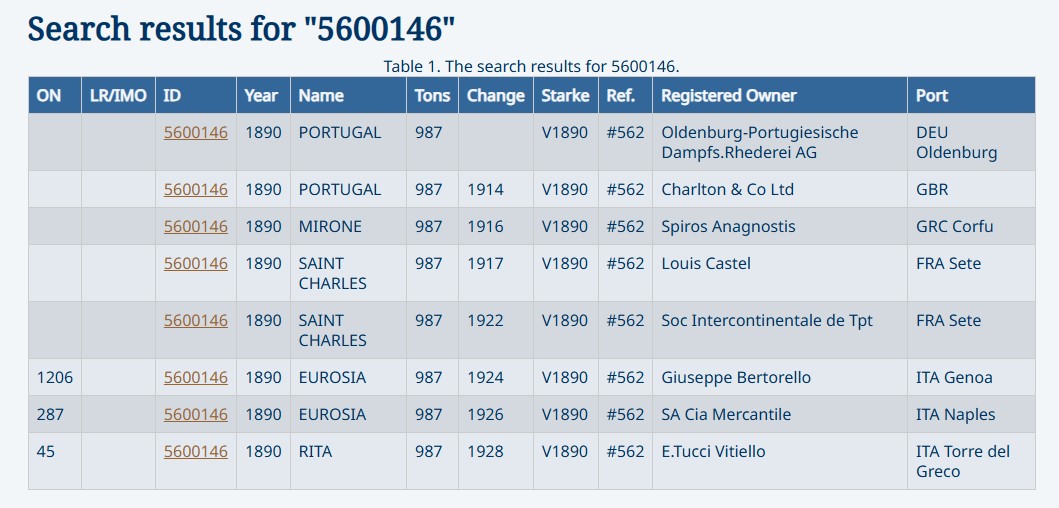
Task: Click the Year column header
Action: click(x=261, y=96)
